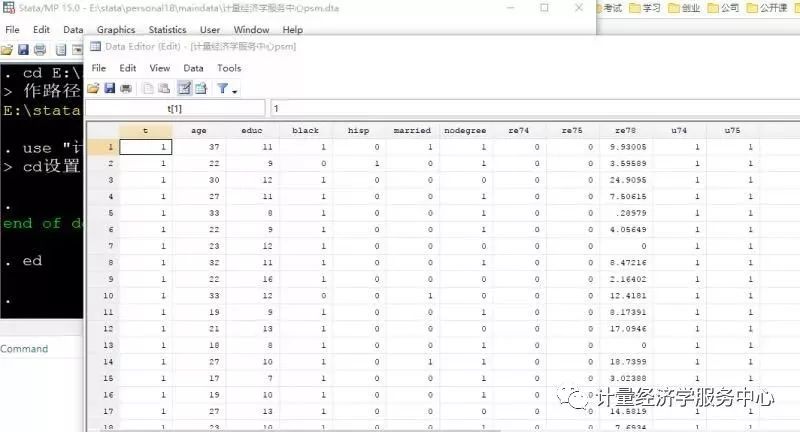Select the married column header
This screenshot has height=432, width=800.
pos(412,131)
